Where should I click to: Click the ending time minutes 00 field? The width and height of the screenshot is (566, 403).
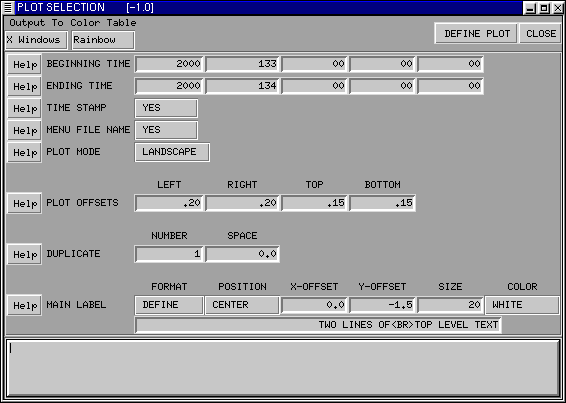coord(382,86)
